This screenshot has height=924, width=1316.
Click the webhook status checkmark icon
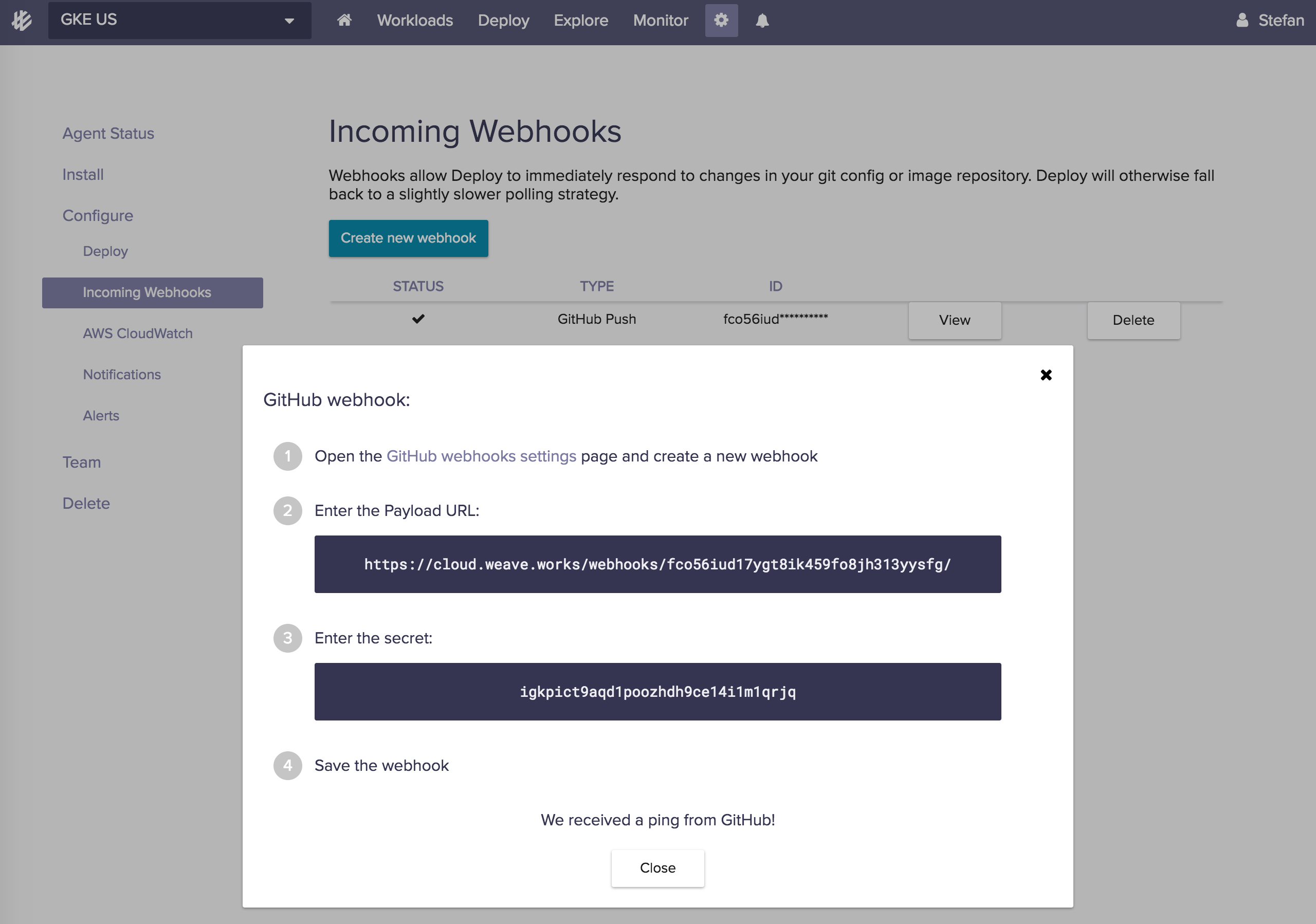(x=418, y=319)
